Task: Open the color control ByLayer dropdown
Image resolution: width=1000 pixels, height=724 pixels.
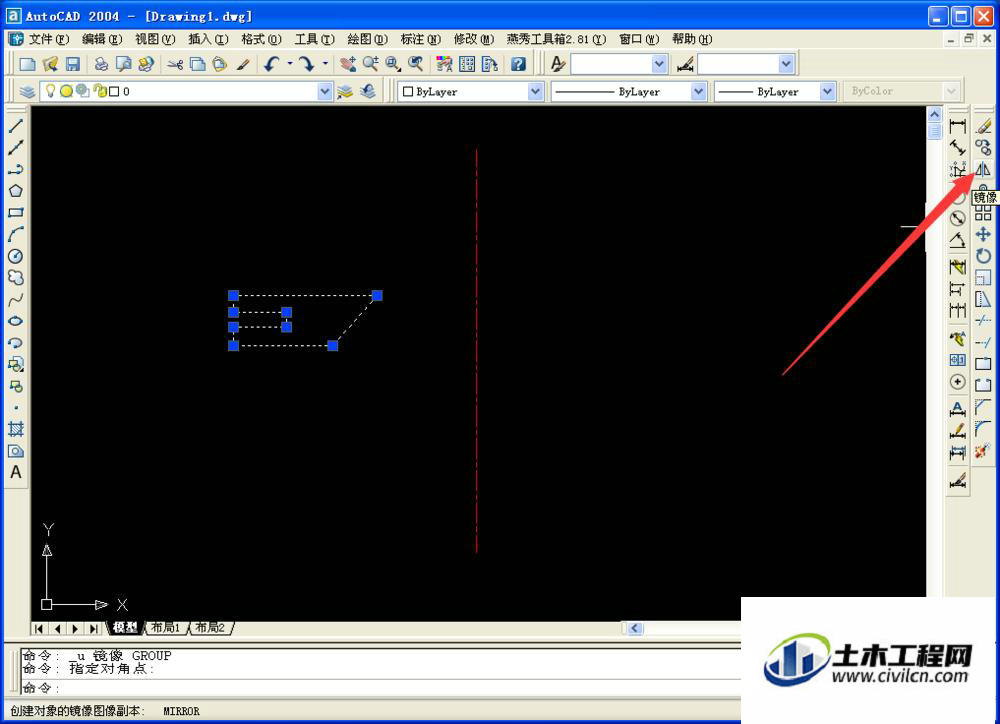Action: (535, 92)
